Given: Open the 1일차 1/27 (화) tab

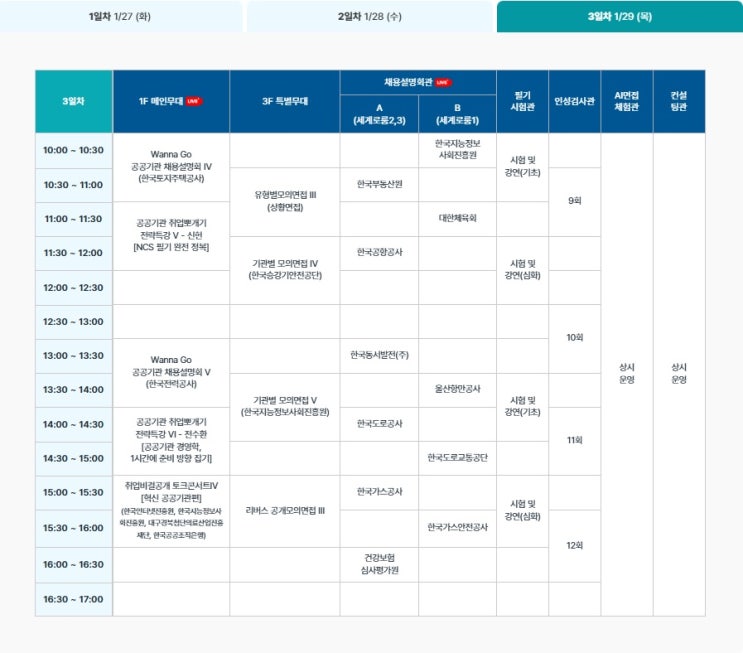Looking at the screenshot, I should click(x=120, y=16).
